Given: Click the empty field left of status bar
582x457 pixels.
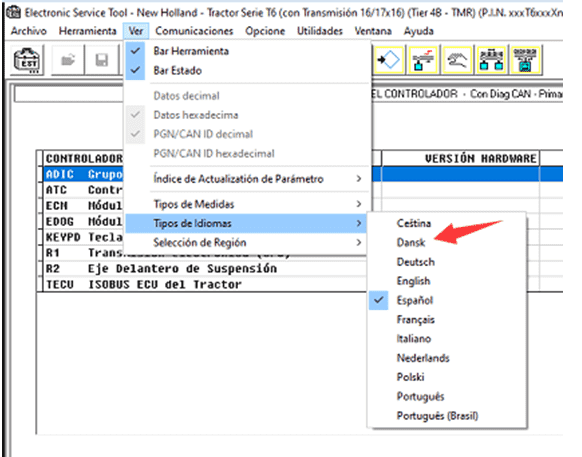Looking at the screenshot, I should 69,94.
